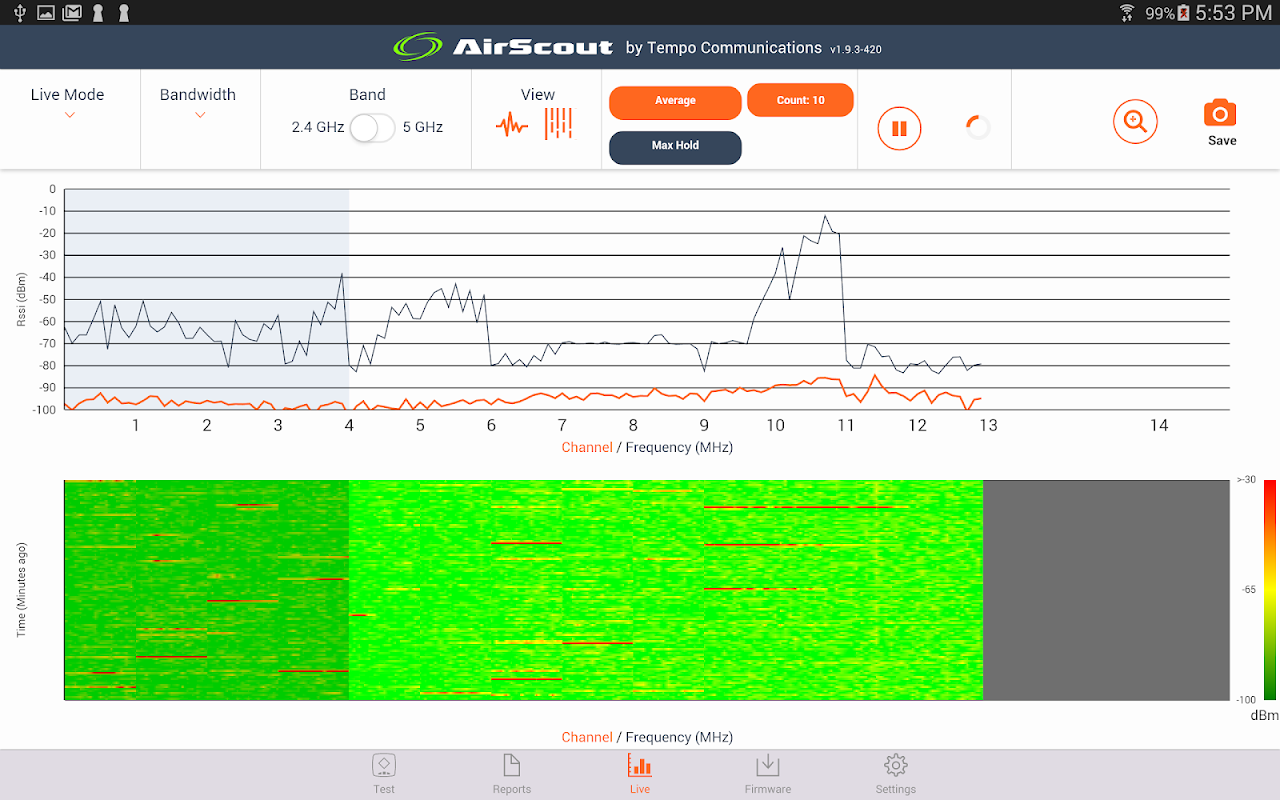Expand the Live Mode dropdown

point(68,103)
